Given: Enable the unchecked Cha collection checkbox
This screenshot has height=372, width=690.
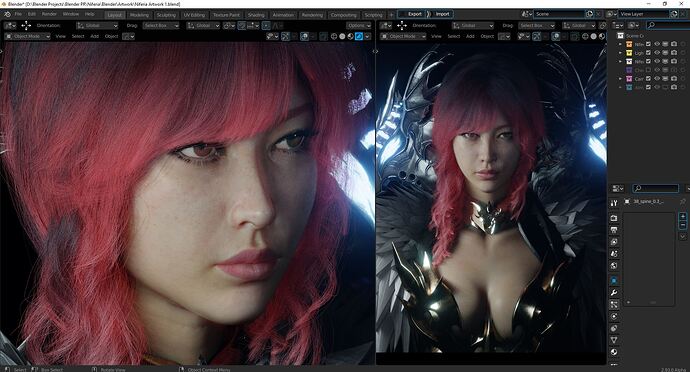Looking at the screenshot, I should click(x=648, y=70).
